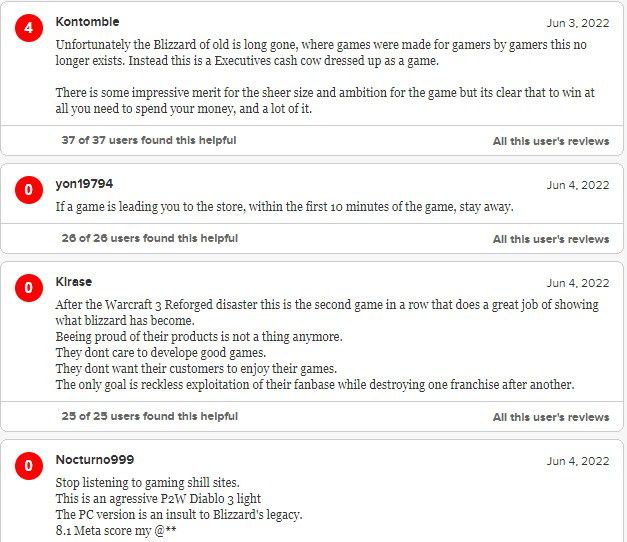Click the Jun 3, 2022 review date
This screenshot has height=542, width=627.
pyautogui.click(x=578, y=23)
